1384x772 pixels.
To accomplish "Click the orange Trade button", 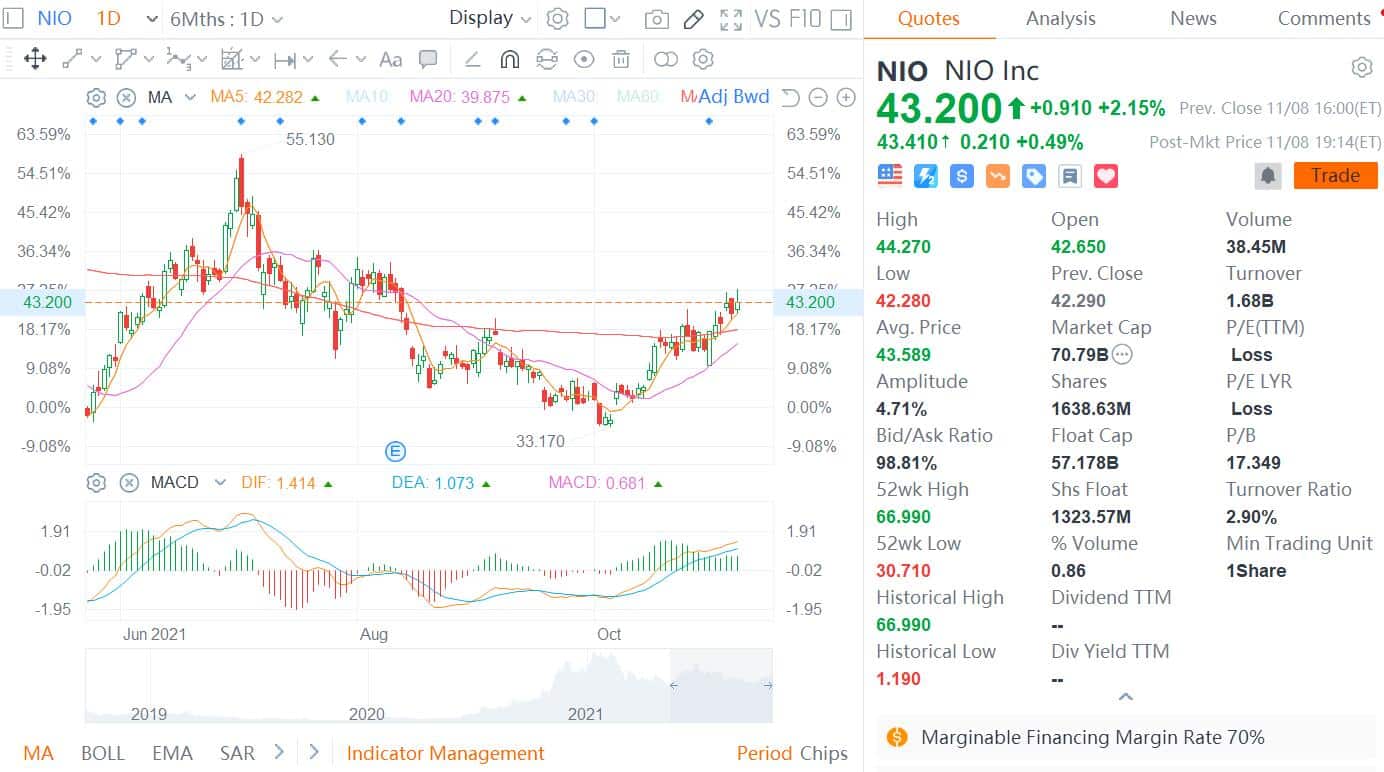I will click(1335, 175).
